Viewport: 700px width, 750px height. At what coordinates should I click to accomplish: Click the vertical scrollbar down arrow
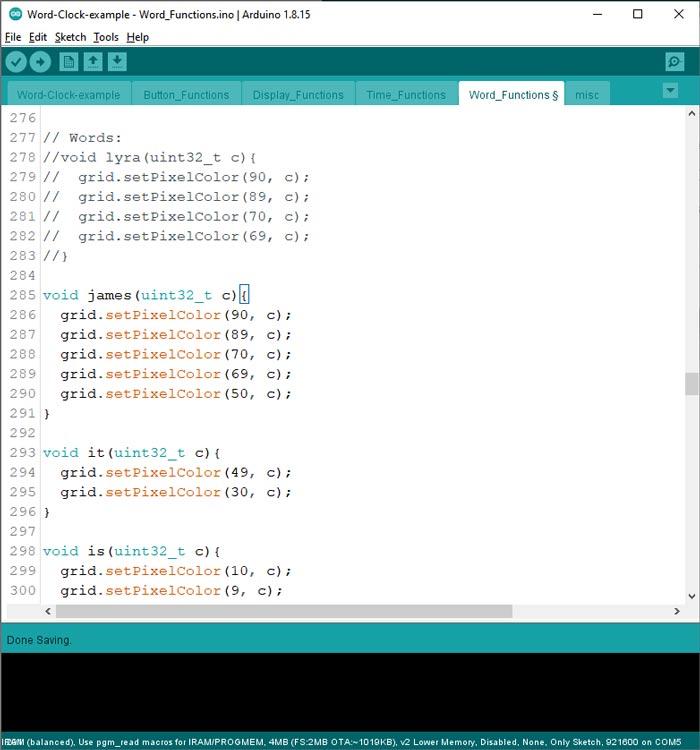(x=691, y=596)
